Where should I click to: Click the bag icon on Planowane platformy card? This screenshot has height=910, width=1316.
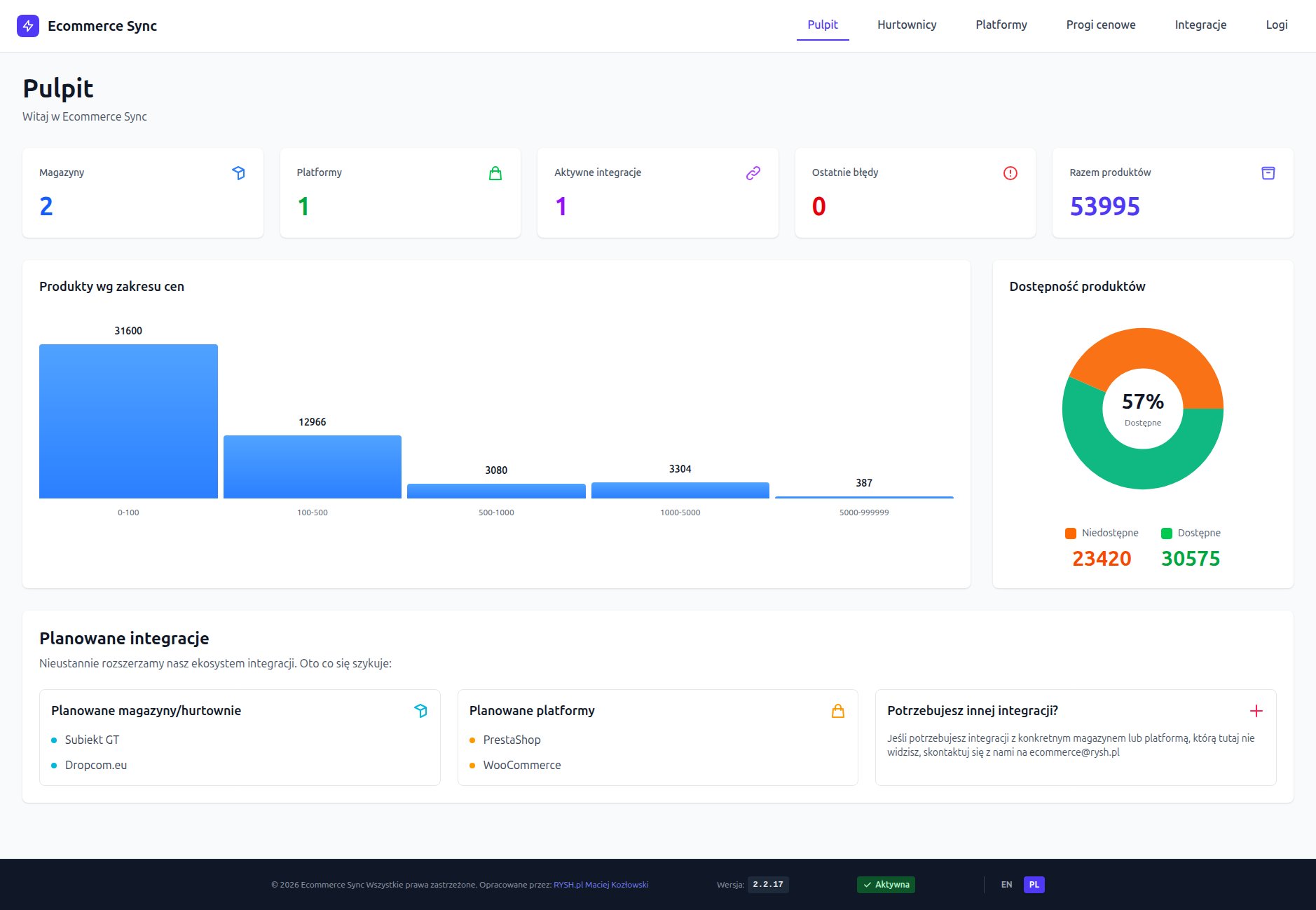(x=839, y=711)
